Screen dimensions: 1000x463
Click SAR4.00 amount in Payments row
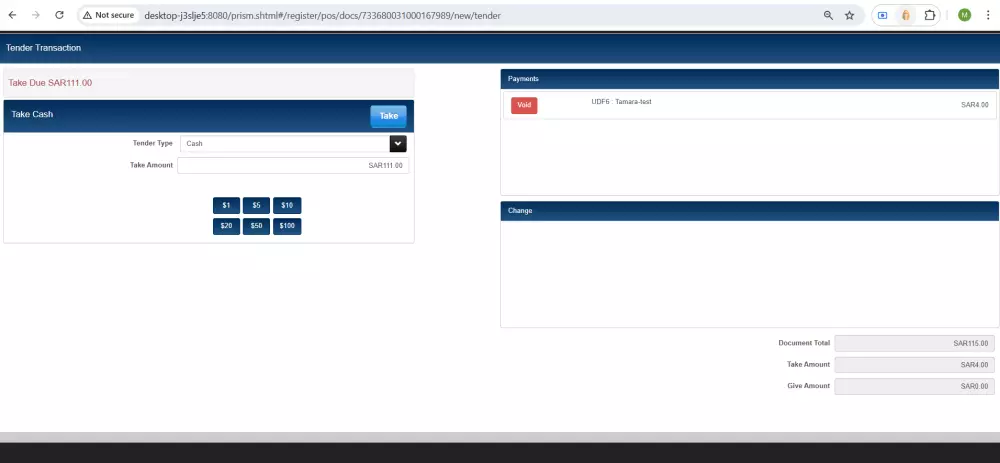point(974,105)
